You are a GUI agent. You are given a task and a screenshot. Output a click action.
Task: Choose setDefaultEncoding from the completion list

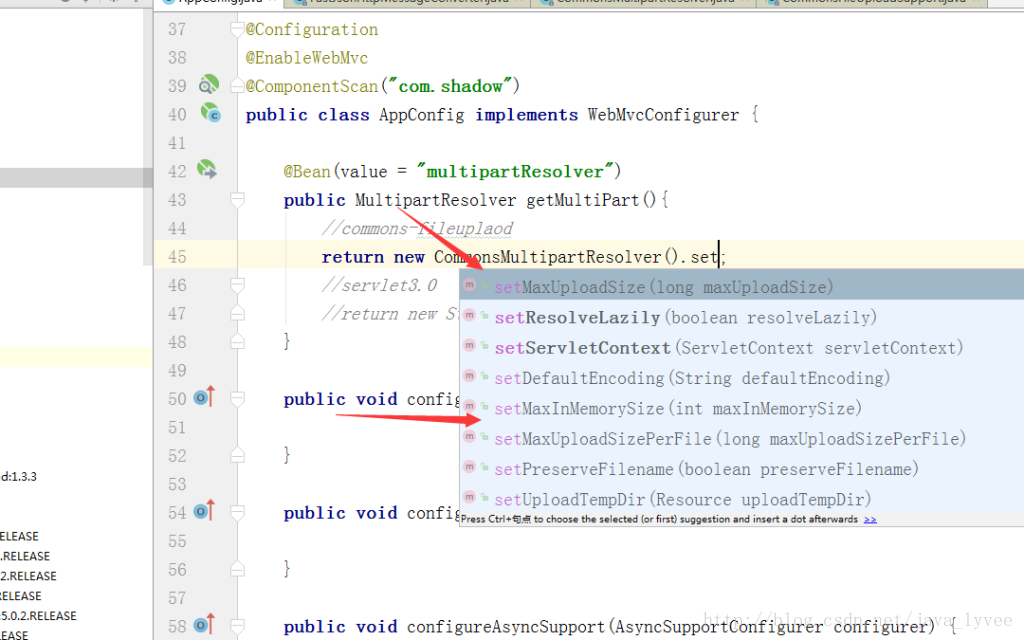(741, 378)
